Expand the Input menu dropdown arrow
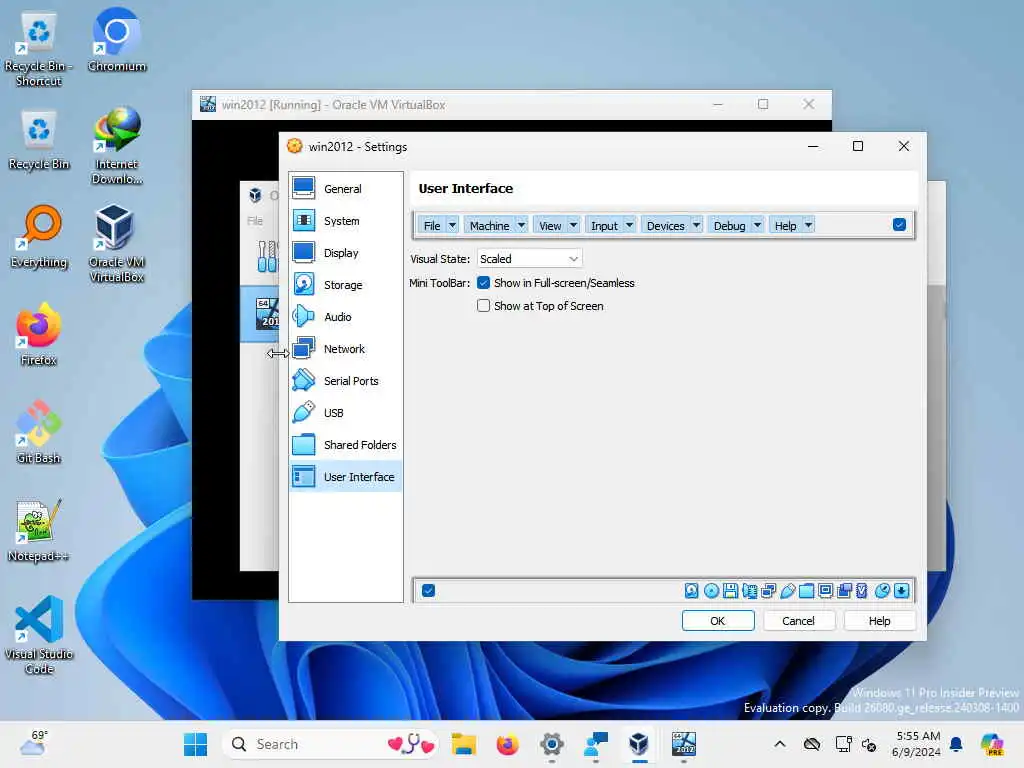This screenshot has width=1024, height=768. [630, 225]
